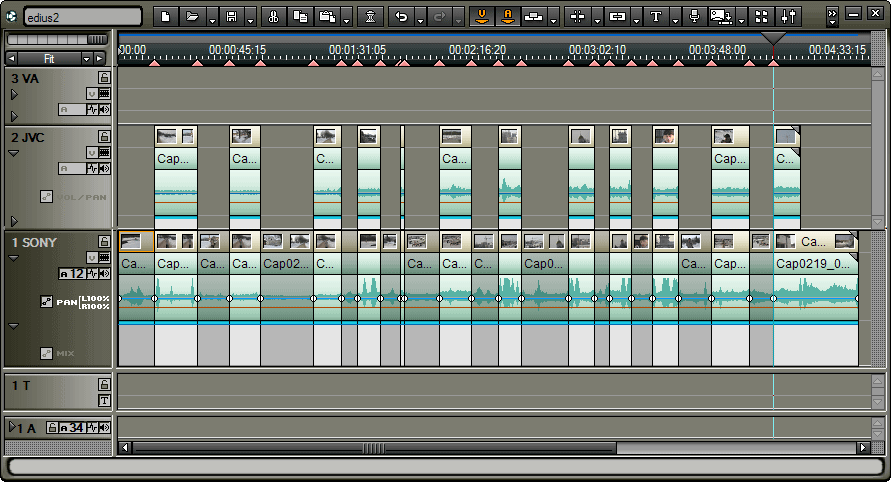Click the voice-over microphone icon
891x482 pixels.
click(693, 16)
